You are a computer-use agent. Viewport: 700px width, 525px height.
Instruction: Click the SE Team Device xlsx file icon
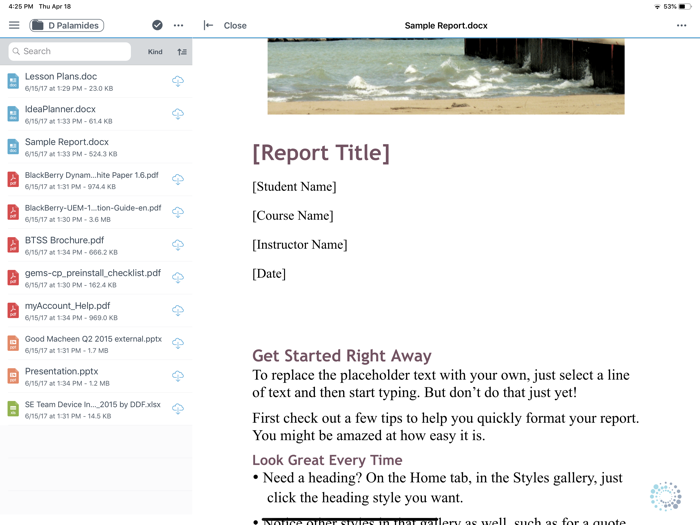point(13,408)
